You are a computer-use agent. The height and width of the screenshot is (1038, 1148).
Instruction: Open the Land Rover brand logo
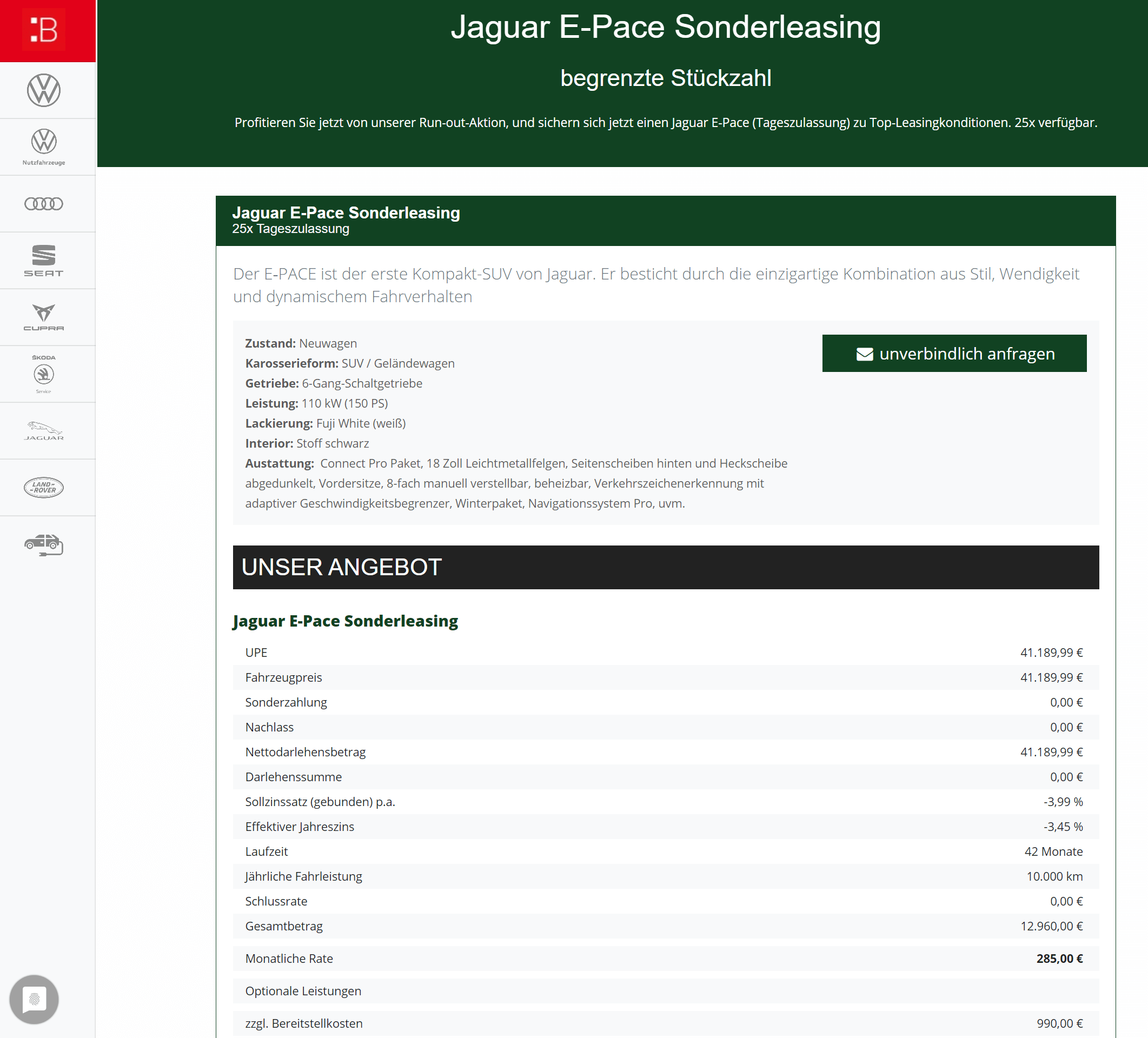(x=44, y=488)
